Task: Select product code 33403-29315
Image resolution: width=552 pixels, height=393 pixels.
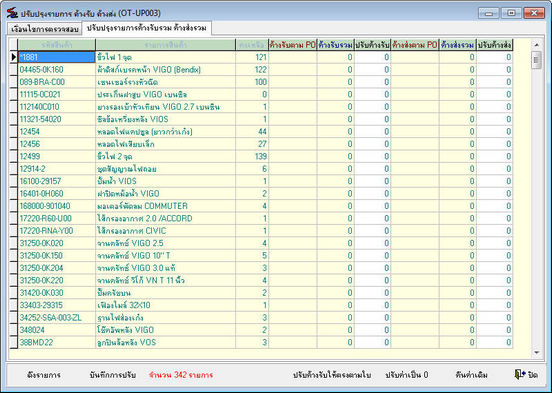Action: [57, 305]
